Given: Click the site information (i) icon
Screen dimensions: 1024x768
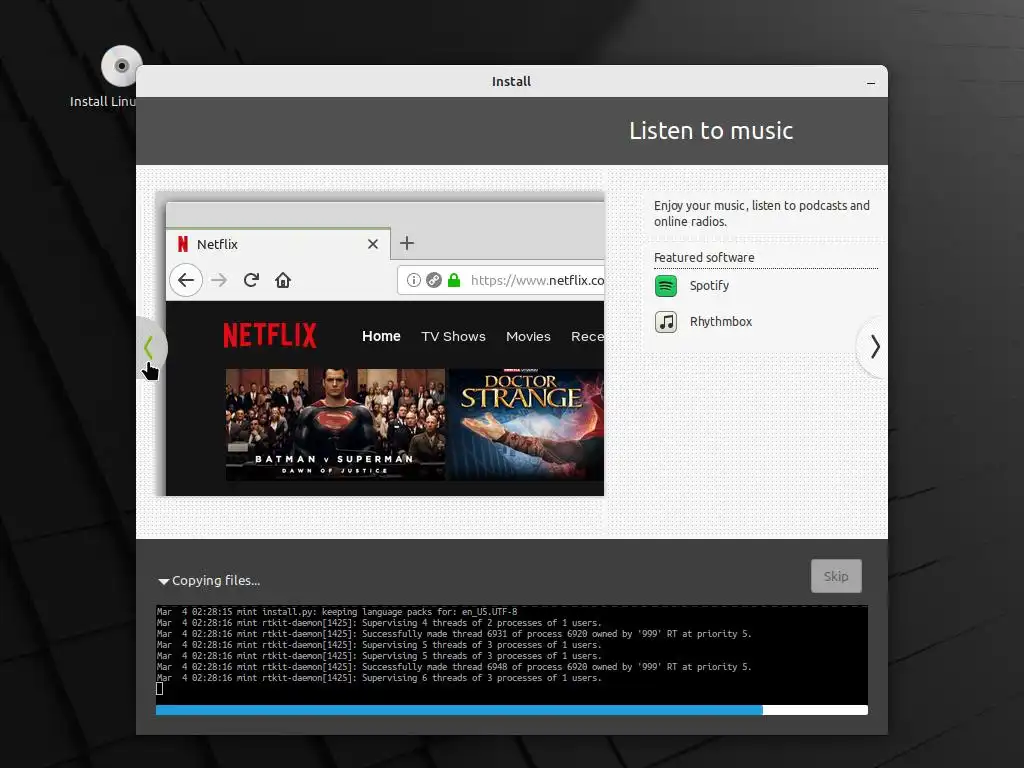Looking at the screenshot, I should [413, 280].
